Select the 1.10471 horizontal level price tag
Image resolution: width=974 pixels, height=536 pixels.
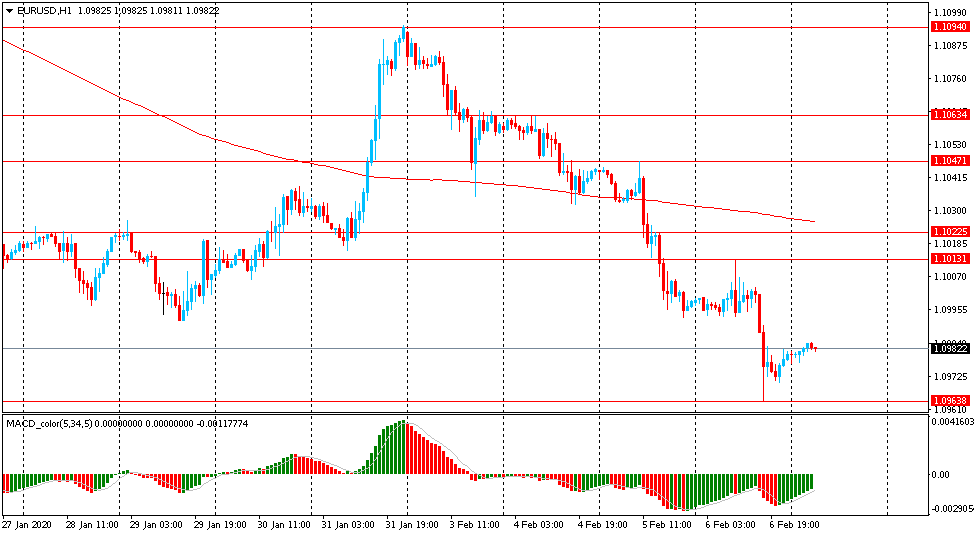(x=949, y=160)
